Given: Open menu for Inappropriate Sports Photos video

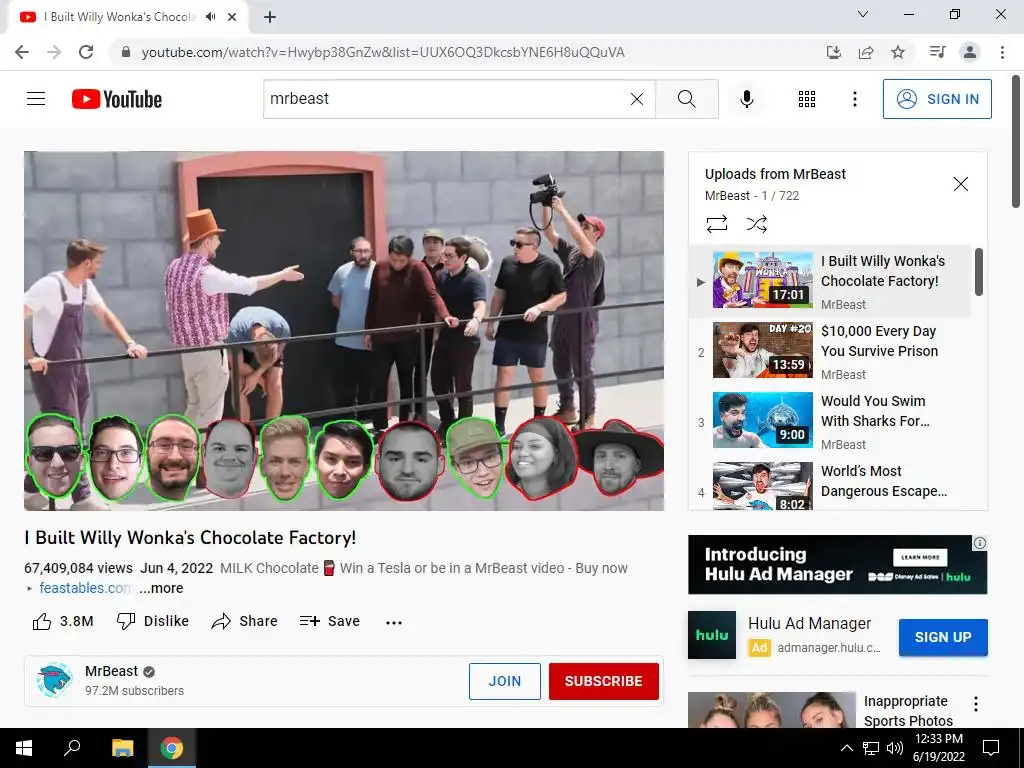Looking at the screenshot, I should (x=976, y=703).
